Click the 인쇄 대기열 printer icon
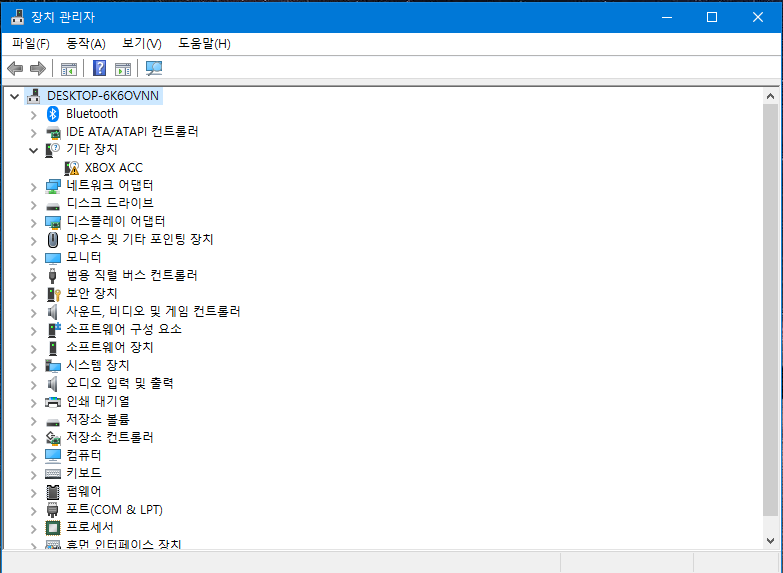The width and height of the screenshot is (783, 573). pos(53,402)
